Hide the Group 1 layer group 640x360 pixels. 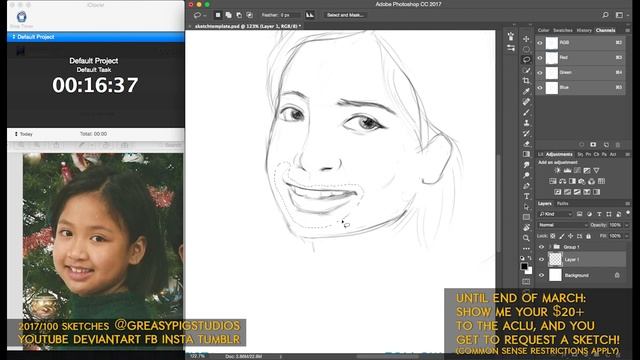pyautogui.click(x=542, y=247)
